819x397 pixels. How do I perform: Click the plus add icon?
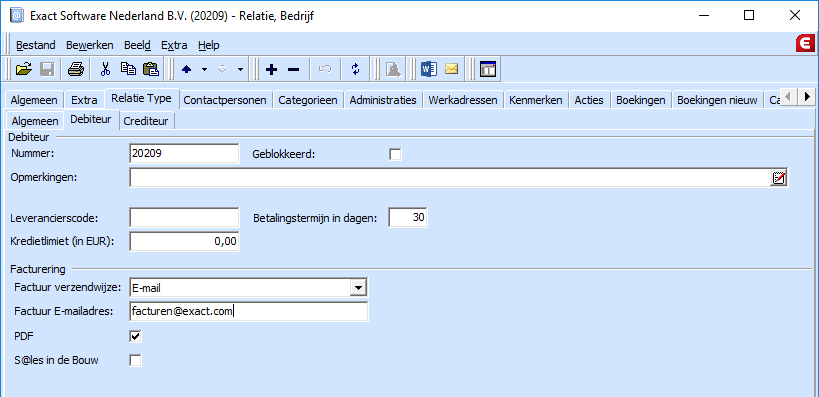click(x=271, y=69)
